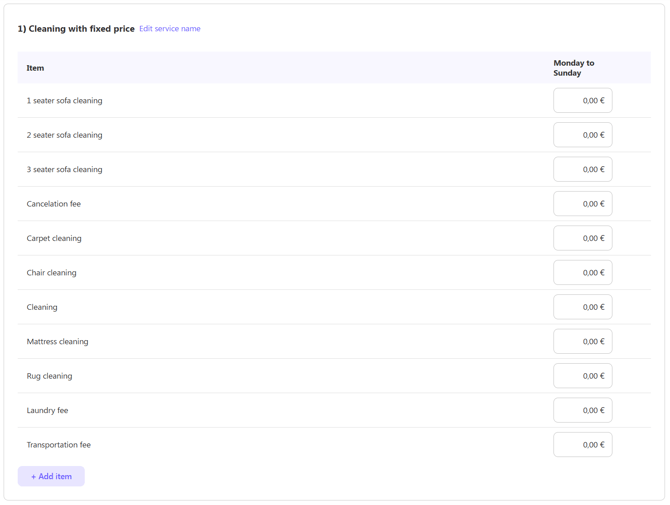The height and width of the screenshot is (505, 670).
Task: Click the Transportation fee price field
Action: [x=582, y=445]
